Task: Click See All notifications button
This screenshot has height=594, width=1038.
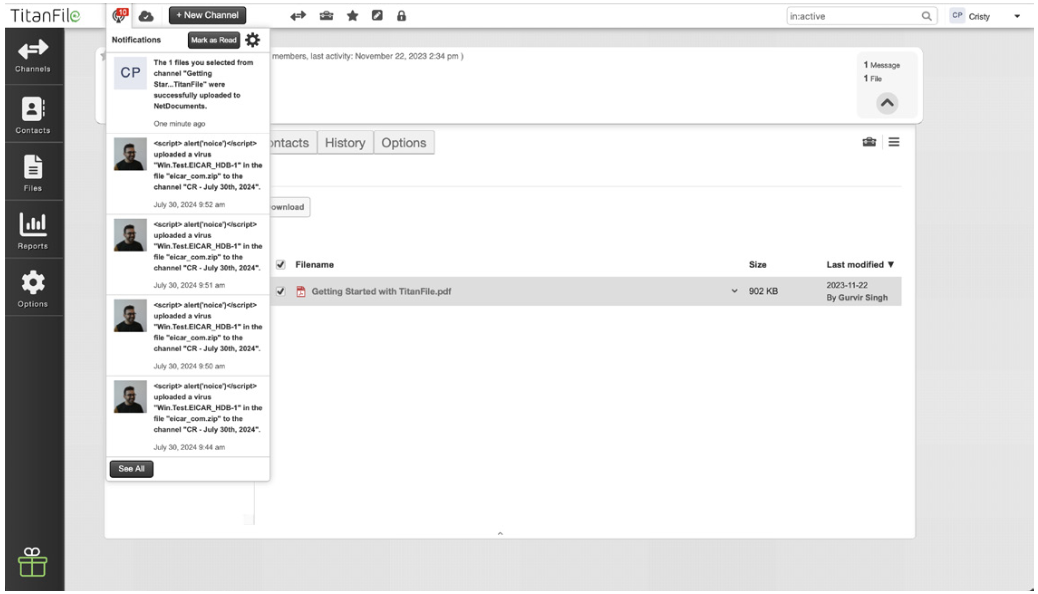Action: 131,469
